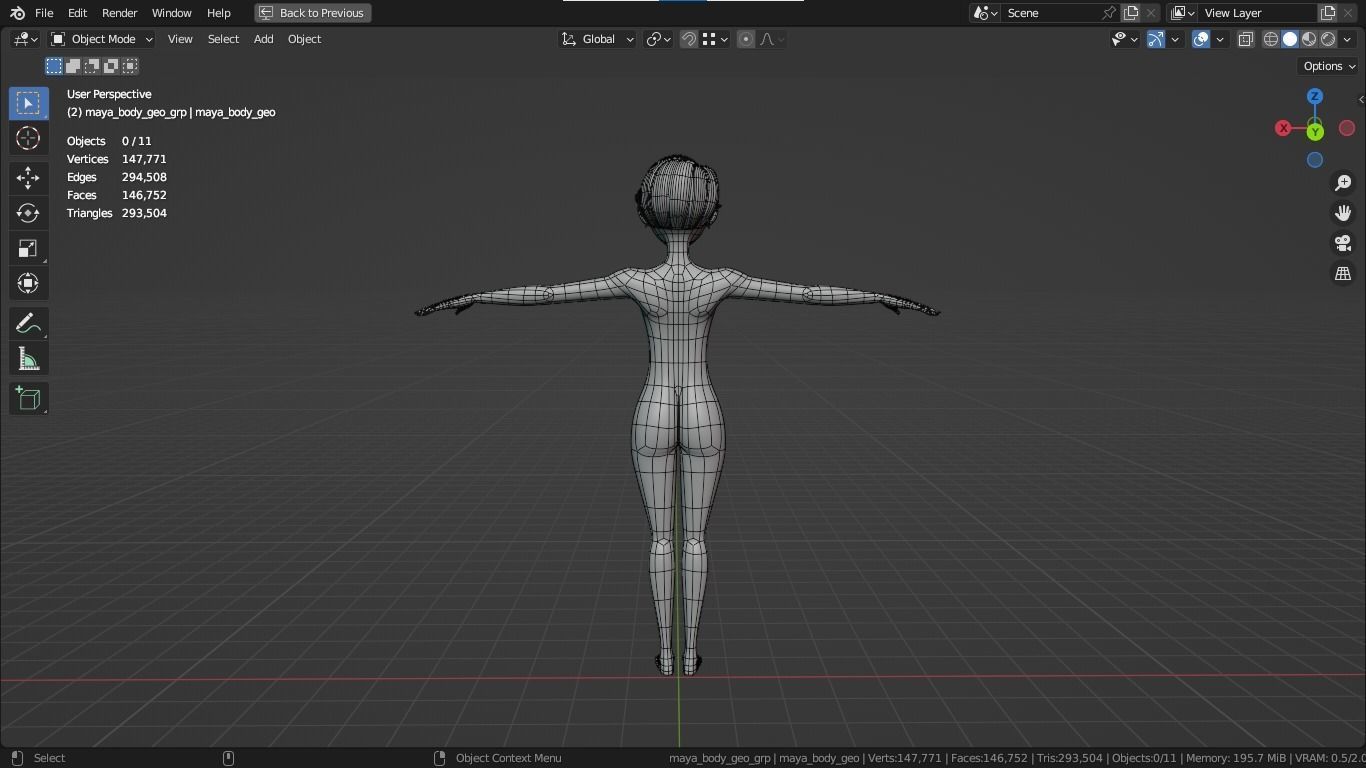Screen dimensions: 1366x768
Task: Open the editor type dropdown
Action: [x=25, y=39]
